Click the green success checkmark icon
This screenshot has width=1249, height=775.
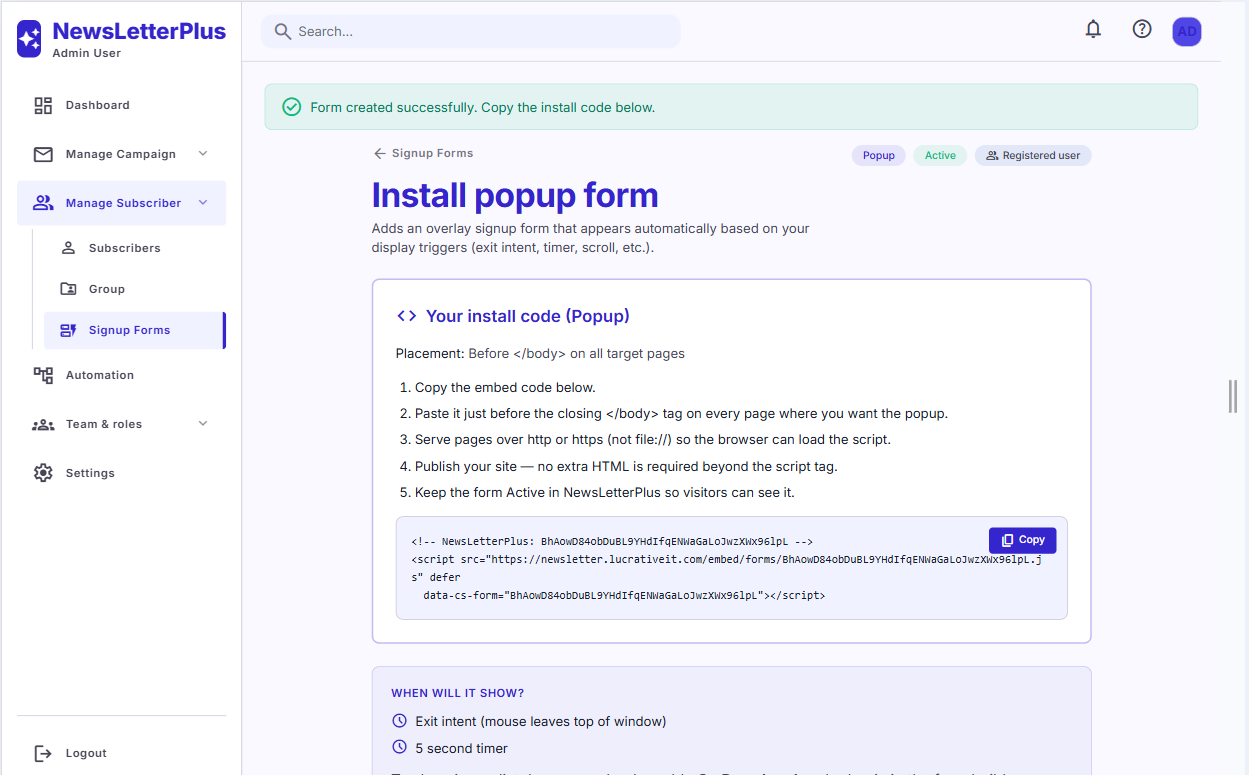point(291,107)
